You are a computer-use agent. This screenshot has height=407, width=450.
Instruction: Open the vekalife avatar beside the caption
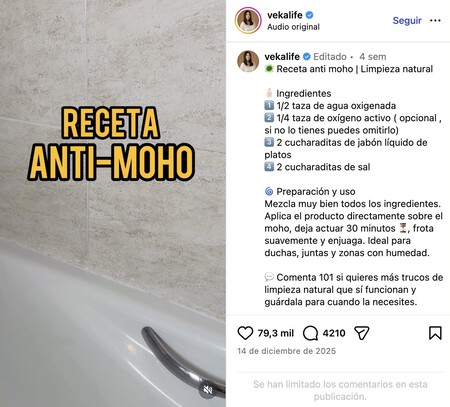pyautogui.click(x=248, y=61)
